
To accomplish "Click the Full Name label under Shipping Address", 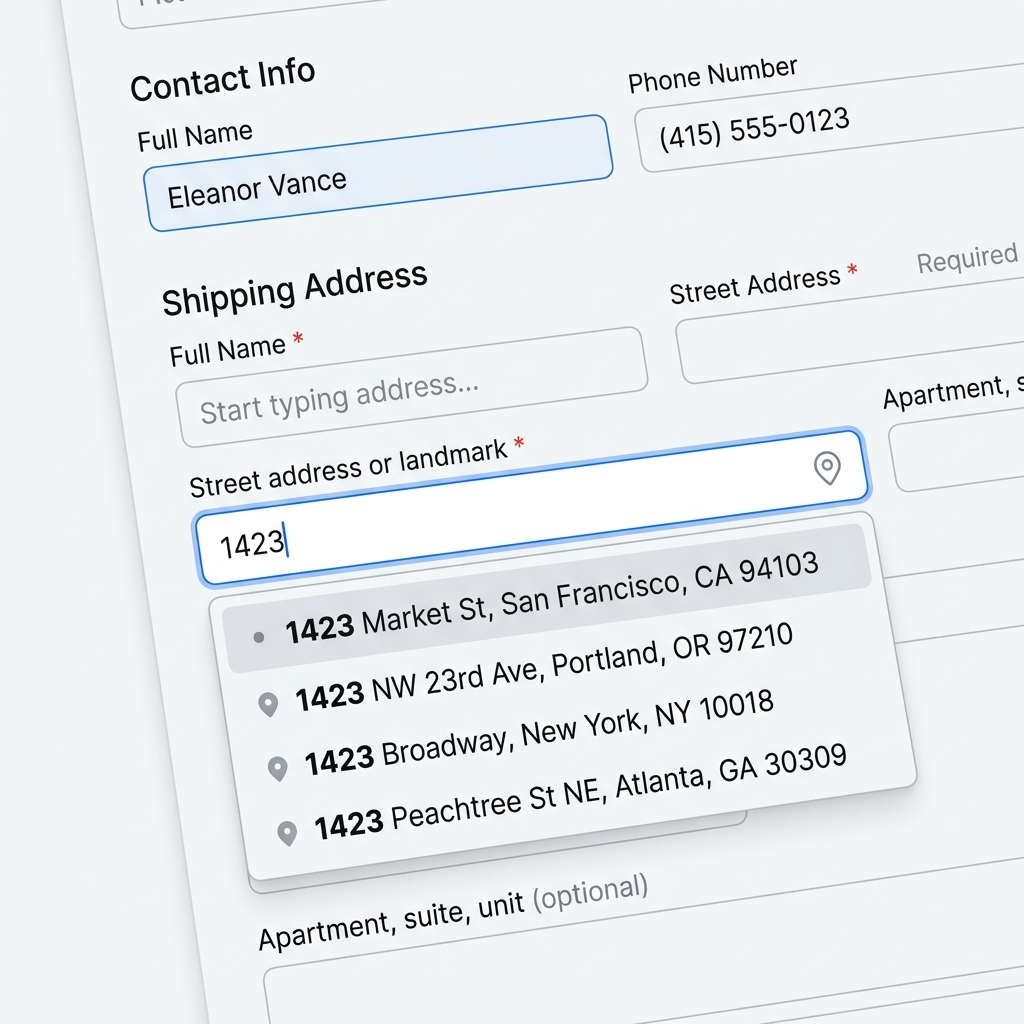I will [x=227, y=351].
